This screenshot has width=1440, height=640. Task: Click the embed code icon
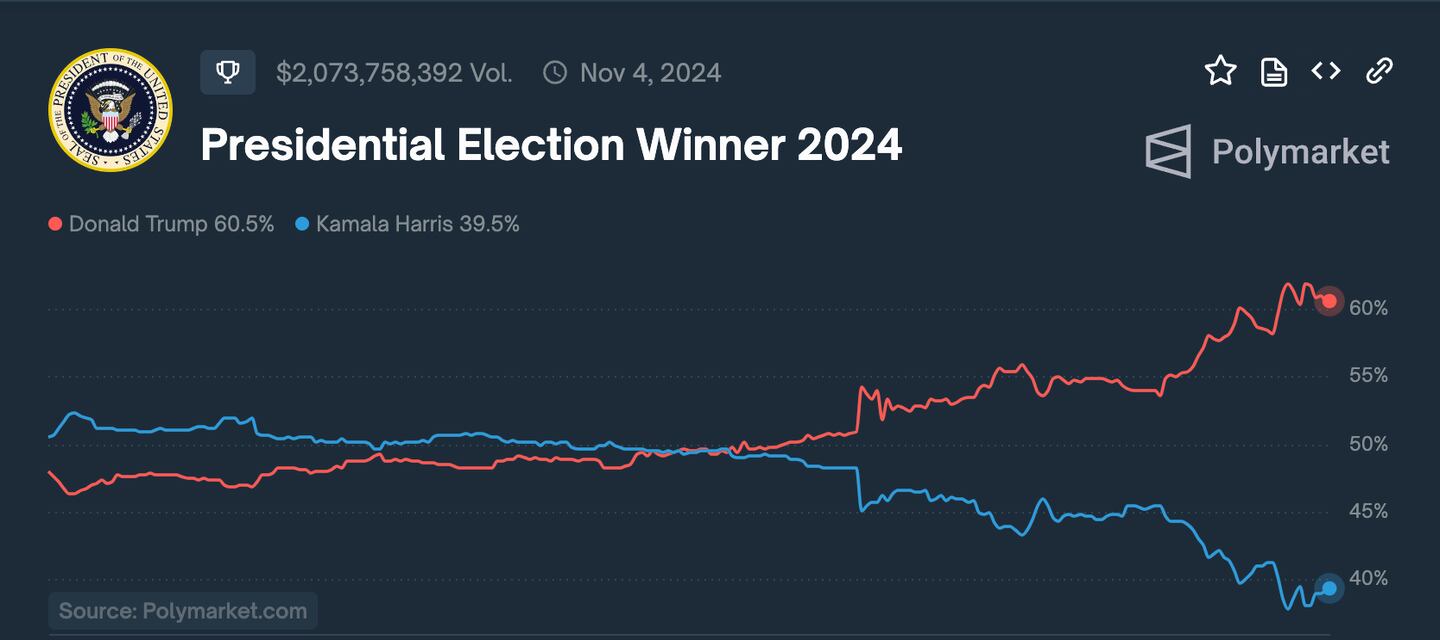1326,70
